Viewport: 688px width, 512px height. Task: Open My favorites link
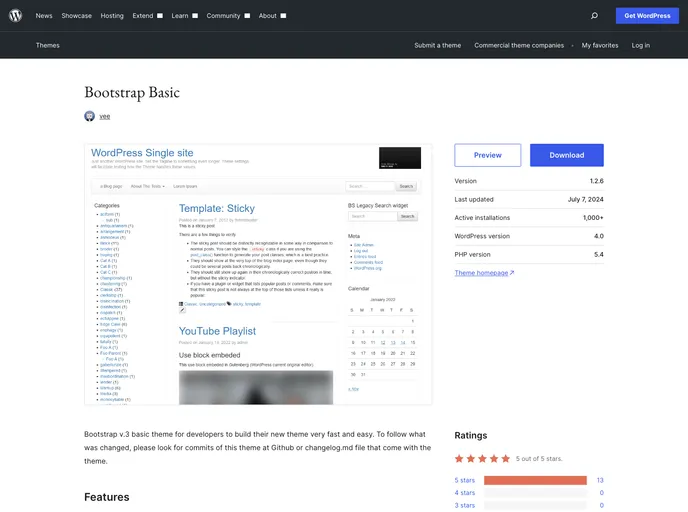[x=600, y=45]
